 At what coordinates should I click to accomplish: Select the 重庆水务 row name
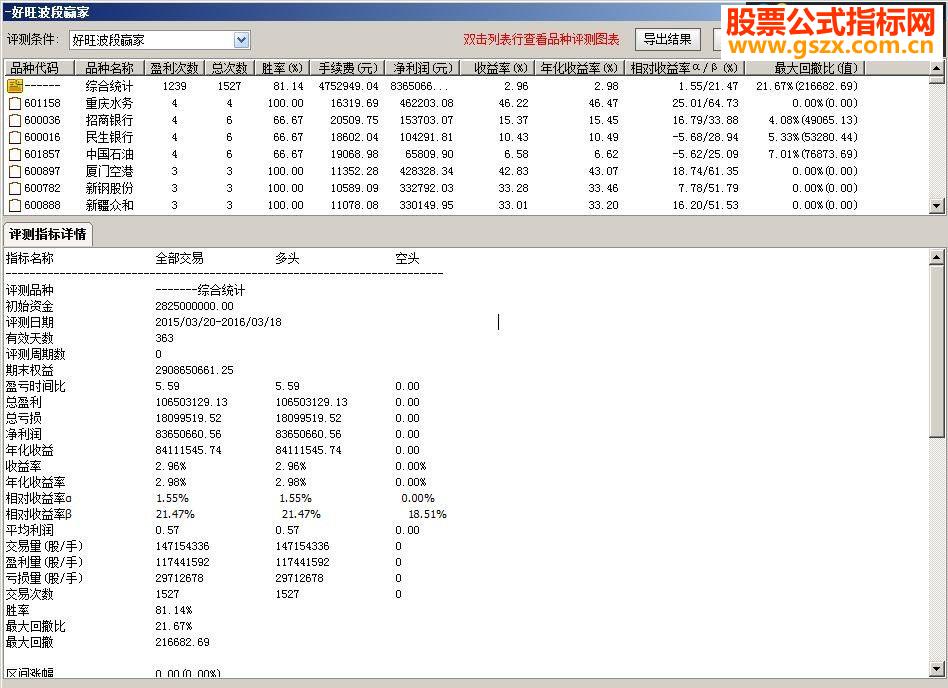pyautogui.click(x=109, y=103)
